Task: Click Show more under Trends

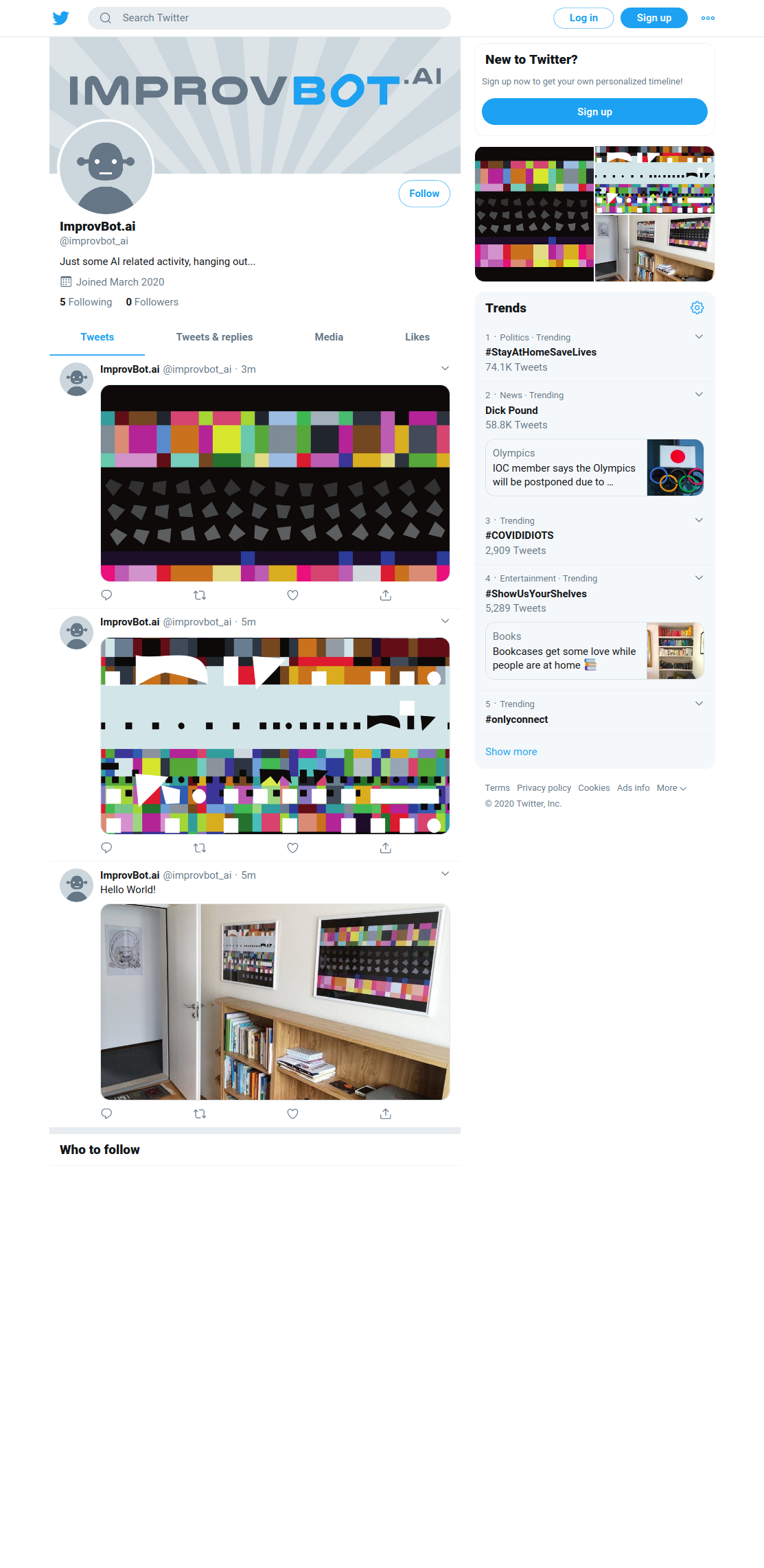Action: [x=511, y=752]
